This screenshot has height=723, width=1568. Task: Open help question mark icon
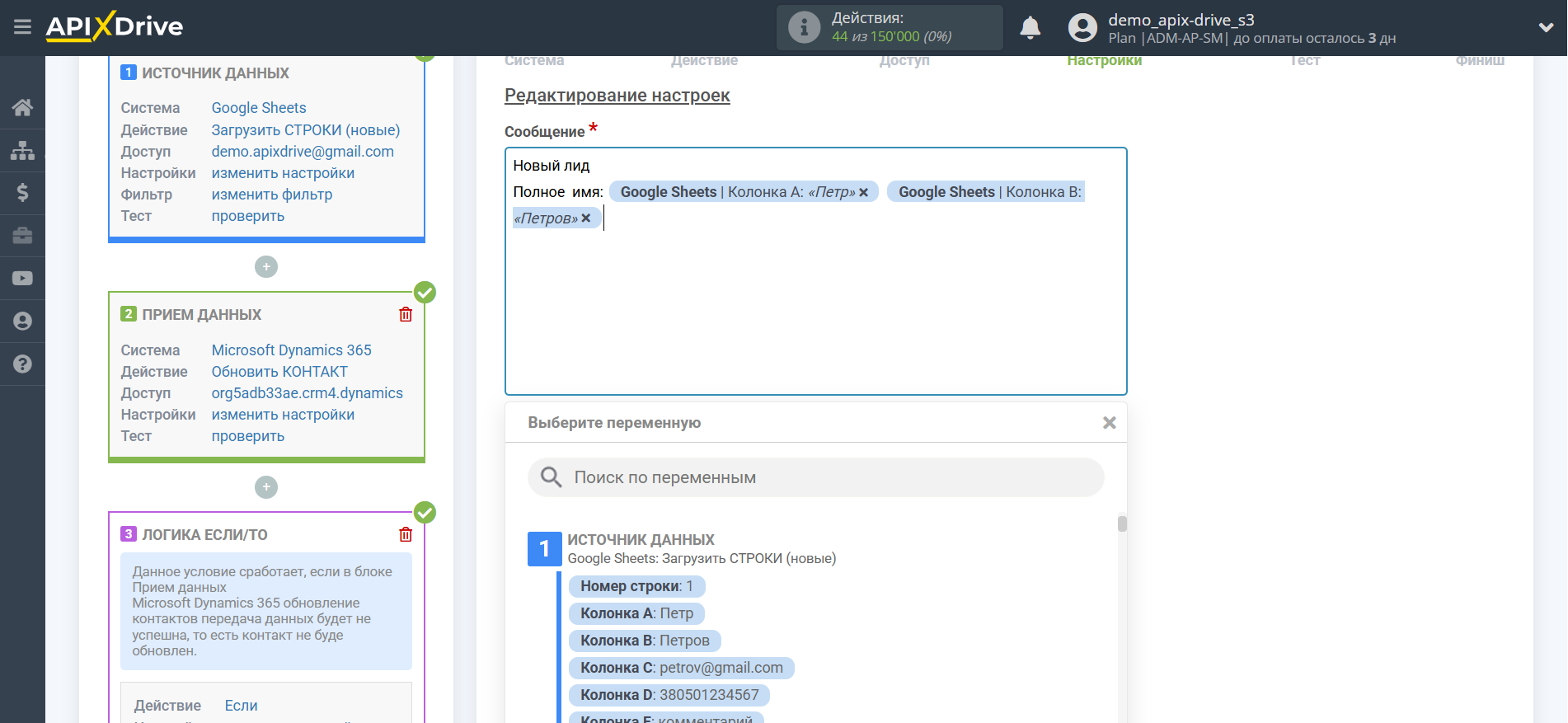tap(22, 364)
